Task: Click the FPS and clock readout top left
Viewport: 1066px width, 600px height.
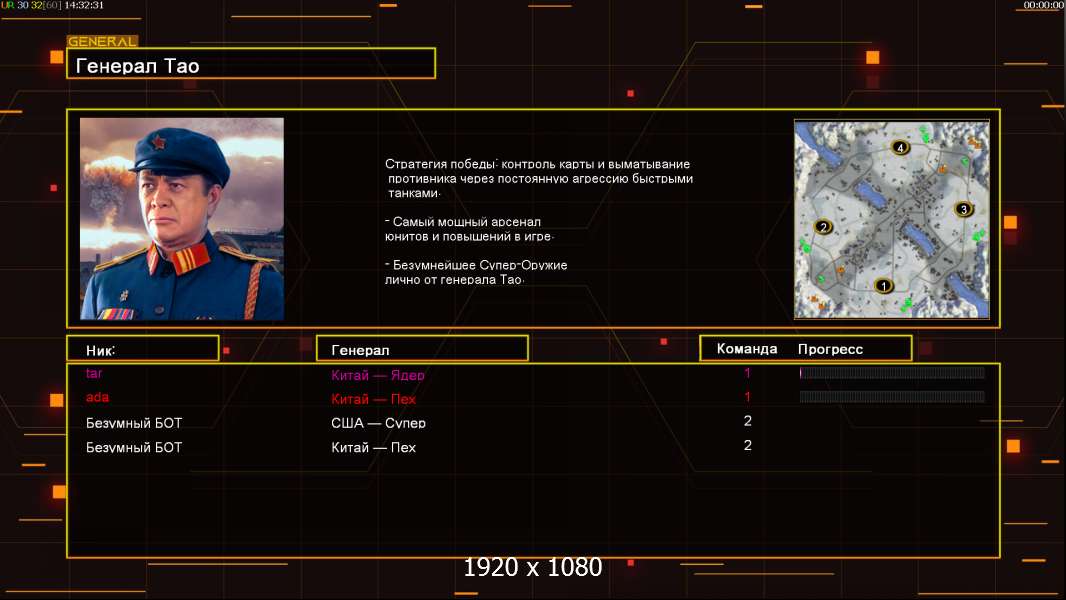Action: coord(52,5)
